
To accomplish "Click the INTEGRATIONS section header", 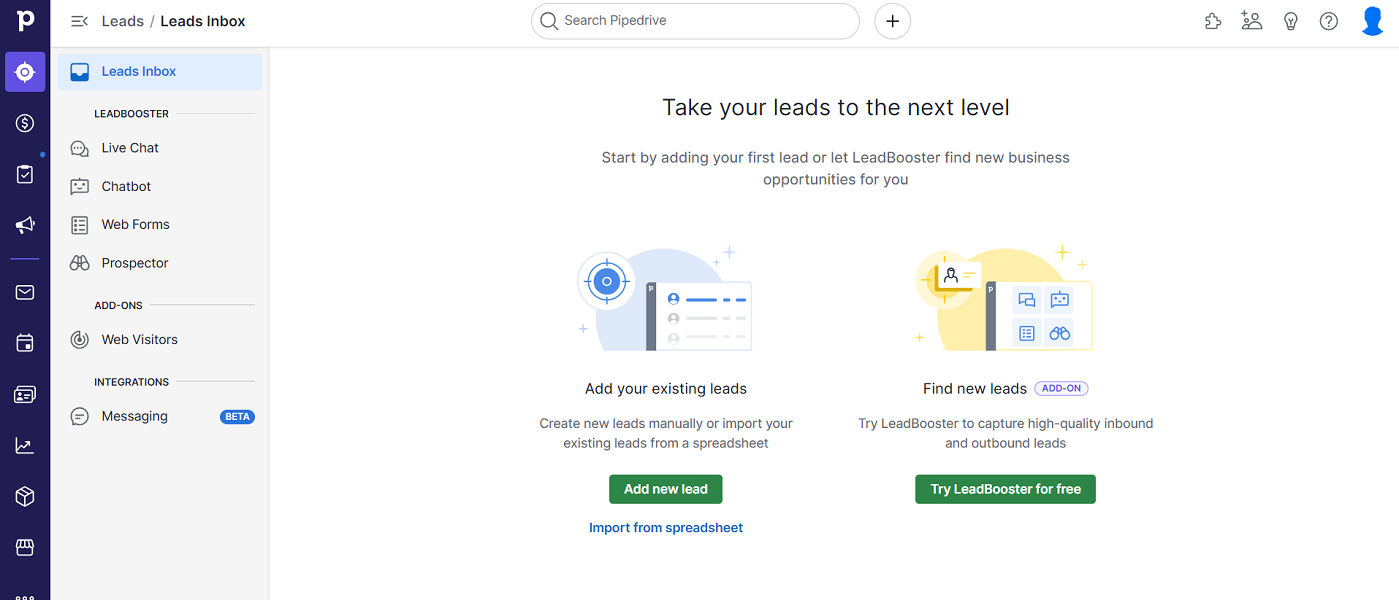I will click(131, 382).
